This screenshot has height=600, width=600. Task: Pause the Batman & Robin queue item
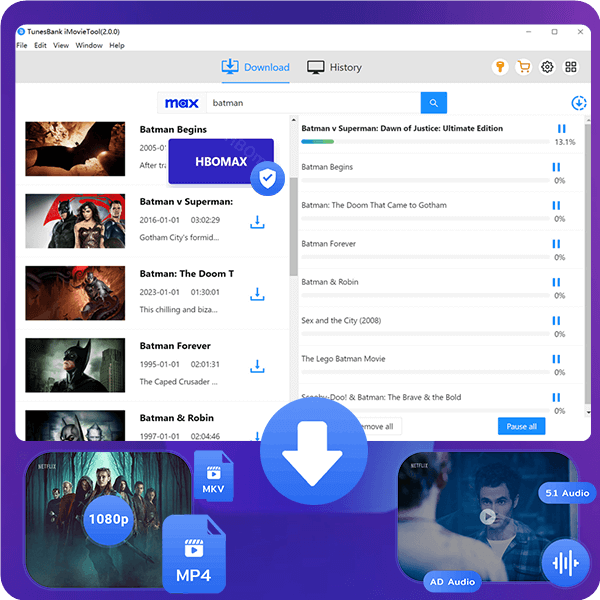pos(556,282)
